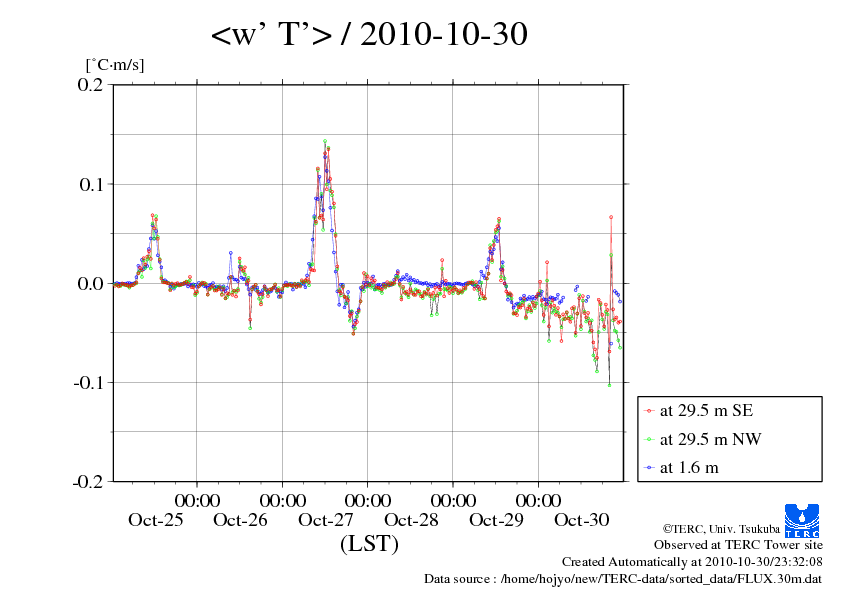Click the Data source file path line

(x=623, y=579)
